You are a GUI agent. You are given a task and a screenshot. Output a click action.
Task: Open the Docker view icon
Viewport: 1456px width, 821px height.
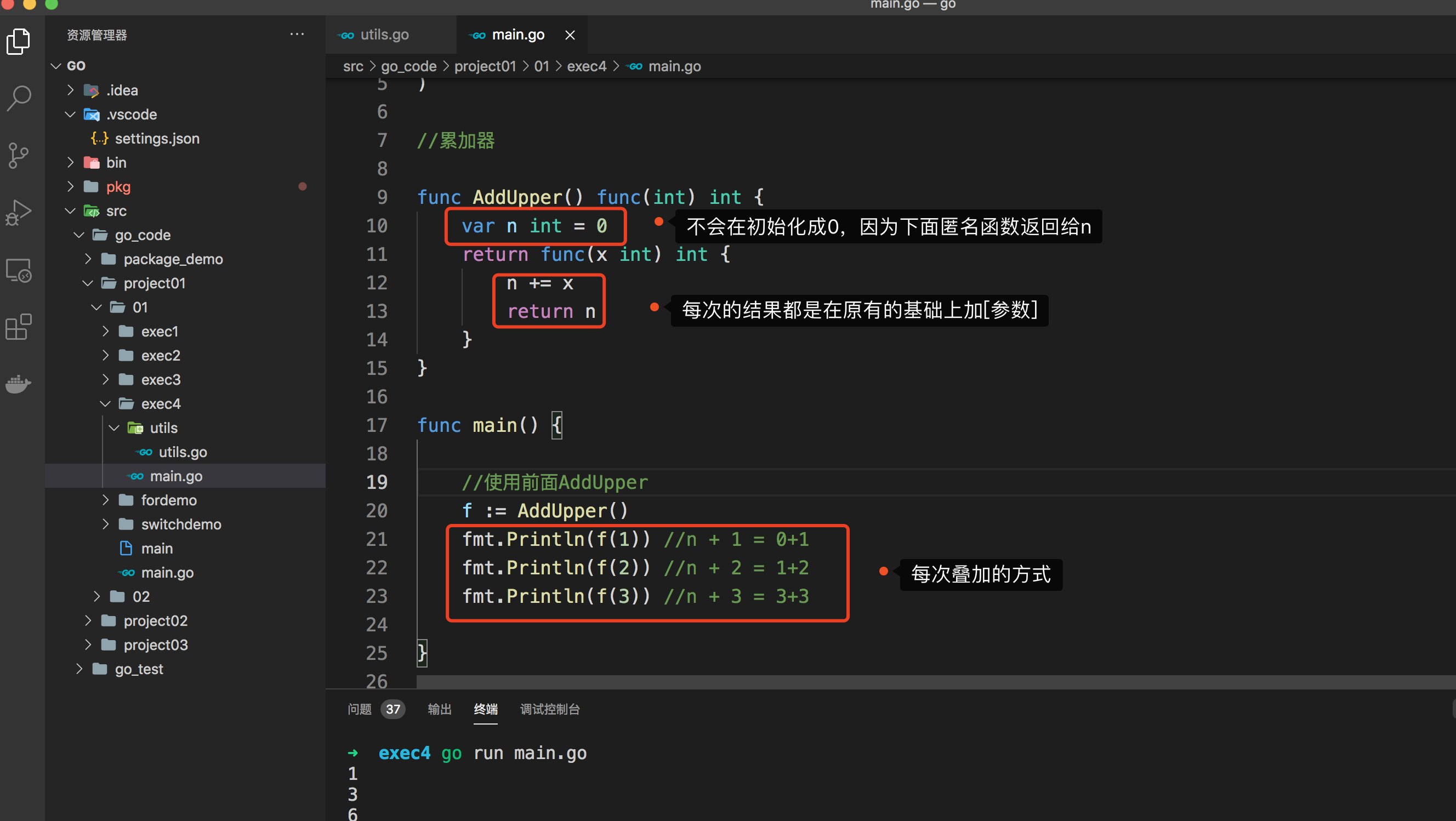[19, 384]
